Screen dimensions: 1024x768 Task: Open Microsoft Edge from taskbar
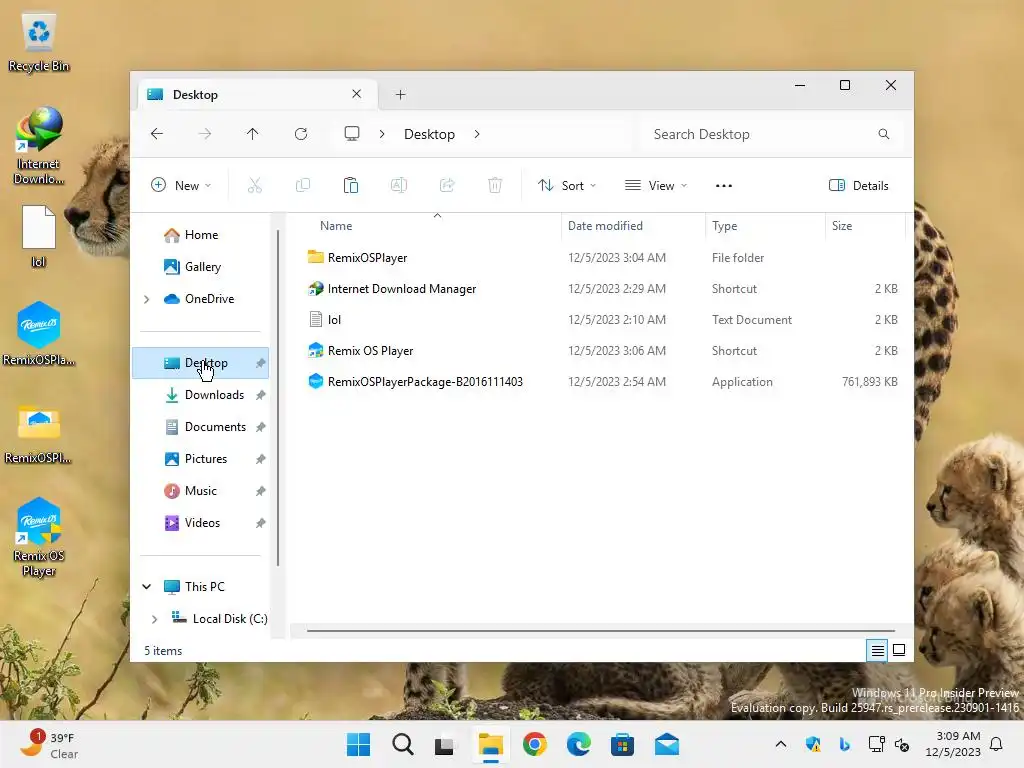[579, 744]
